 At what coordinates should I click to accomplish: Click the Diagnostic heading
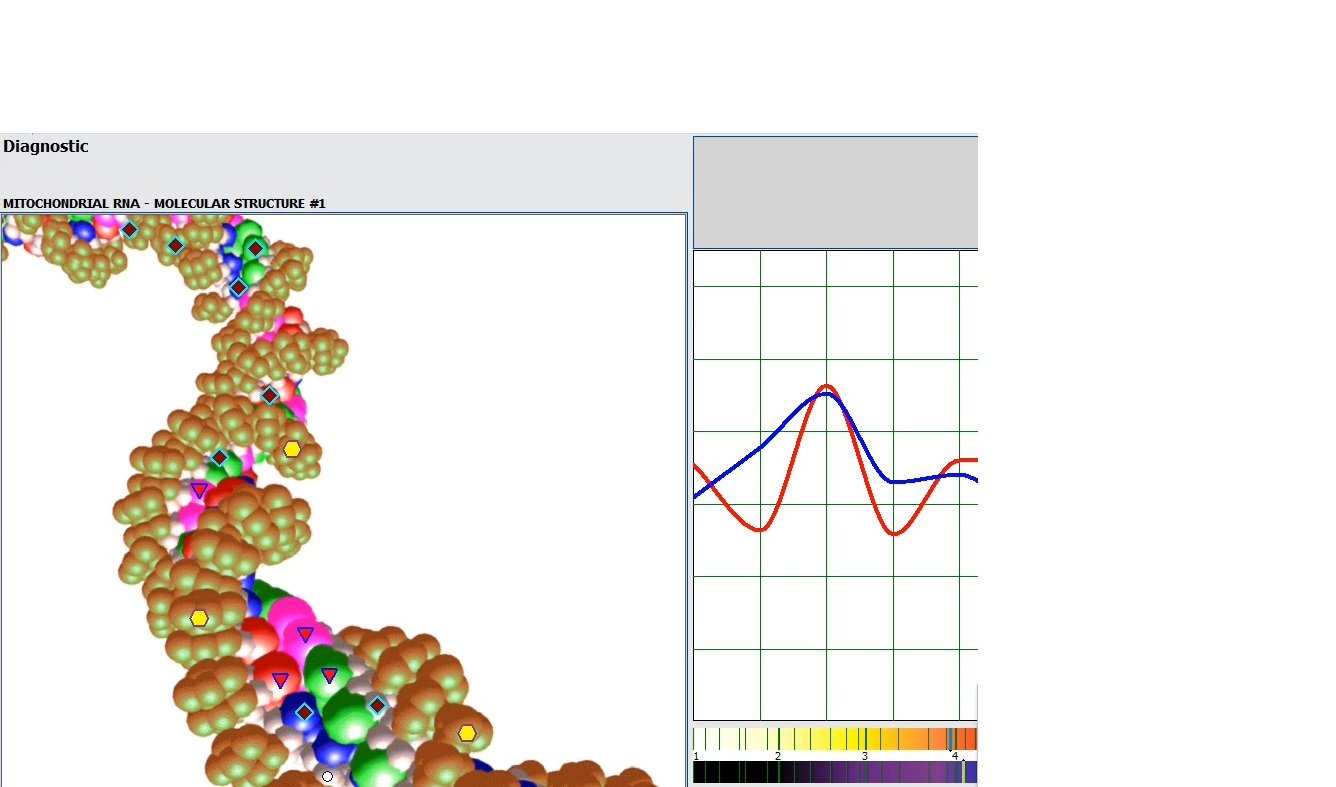[x=46, y=147]
